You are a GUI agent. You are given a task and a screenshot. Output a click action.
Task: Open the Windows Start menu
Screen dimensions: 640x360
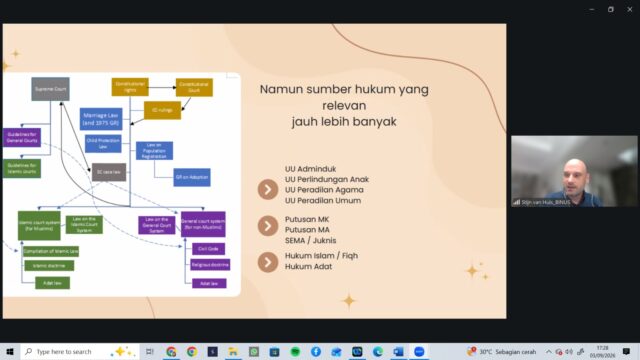pos(10,351)
